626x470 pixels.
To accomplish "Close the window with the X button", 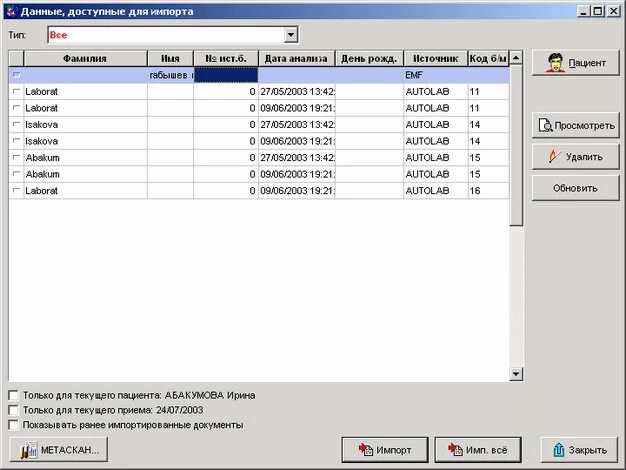I will pos(613,11).
